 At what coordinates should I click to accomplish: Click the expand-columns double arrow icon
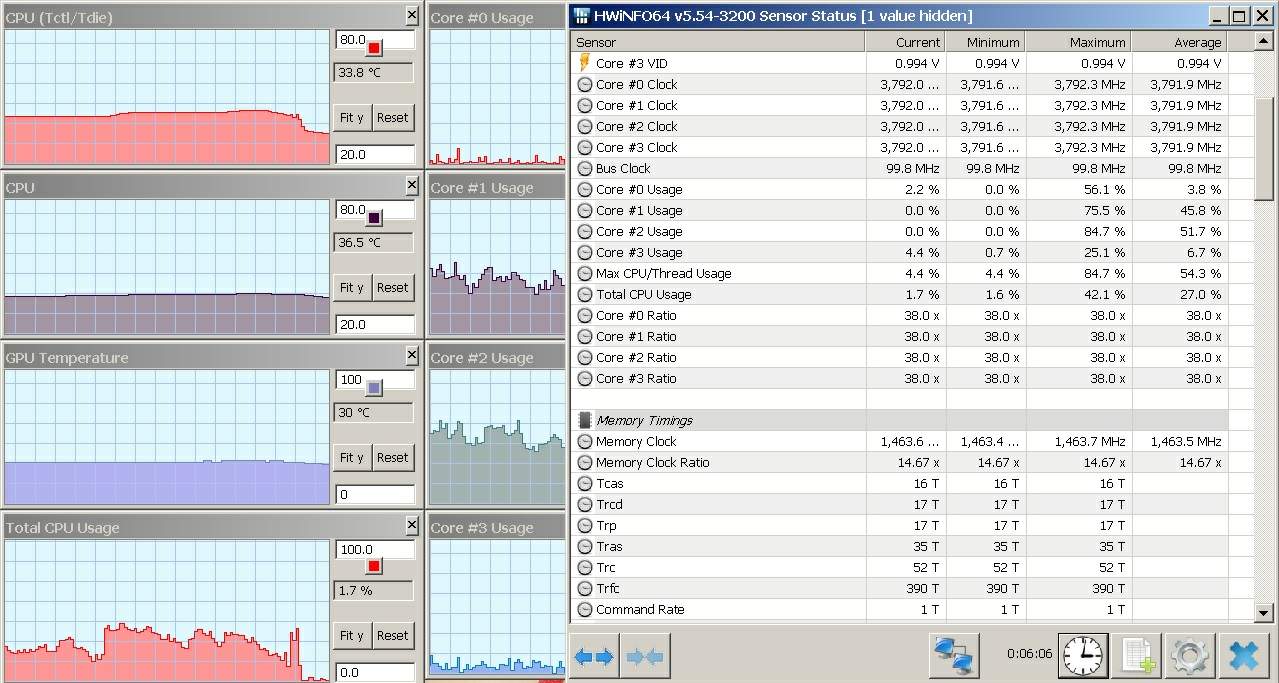click(x=594, y=657)
